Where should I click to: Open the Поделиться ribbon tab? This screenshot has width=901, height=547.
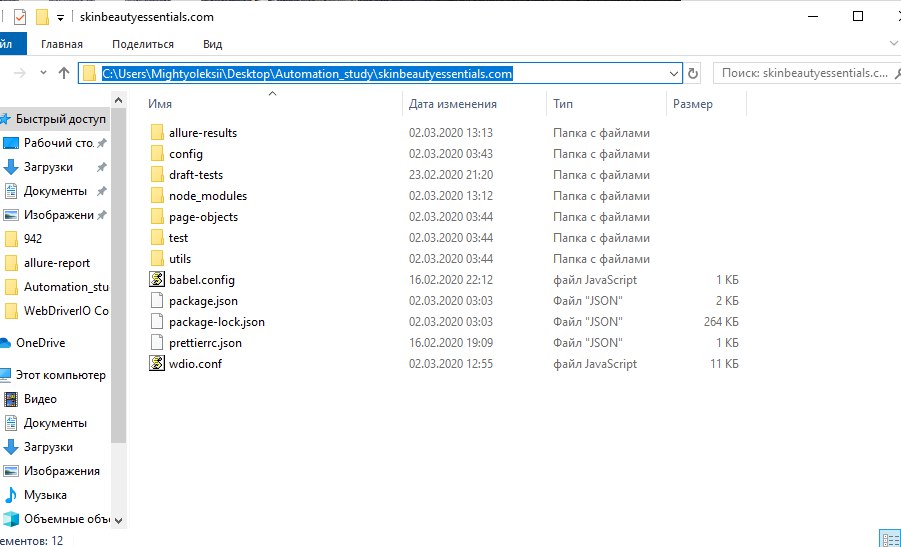[143, 44]
